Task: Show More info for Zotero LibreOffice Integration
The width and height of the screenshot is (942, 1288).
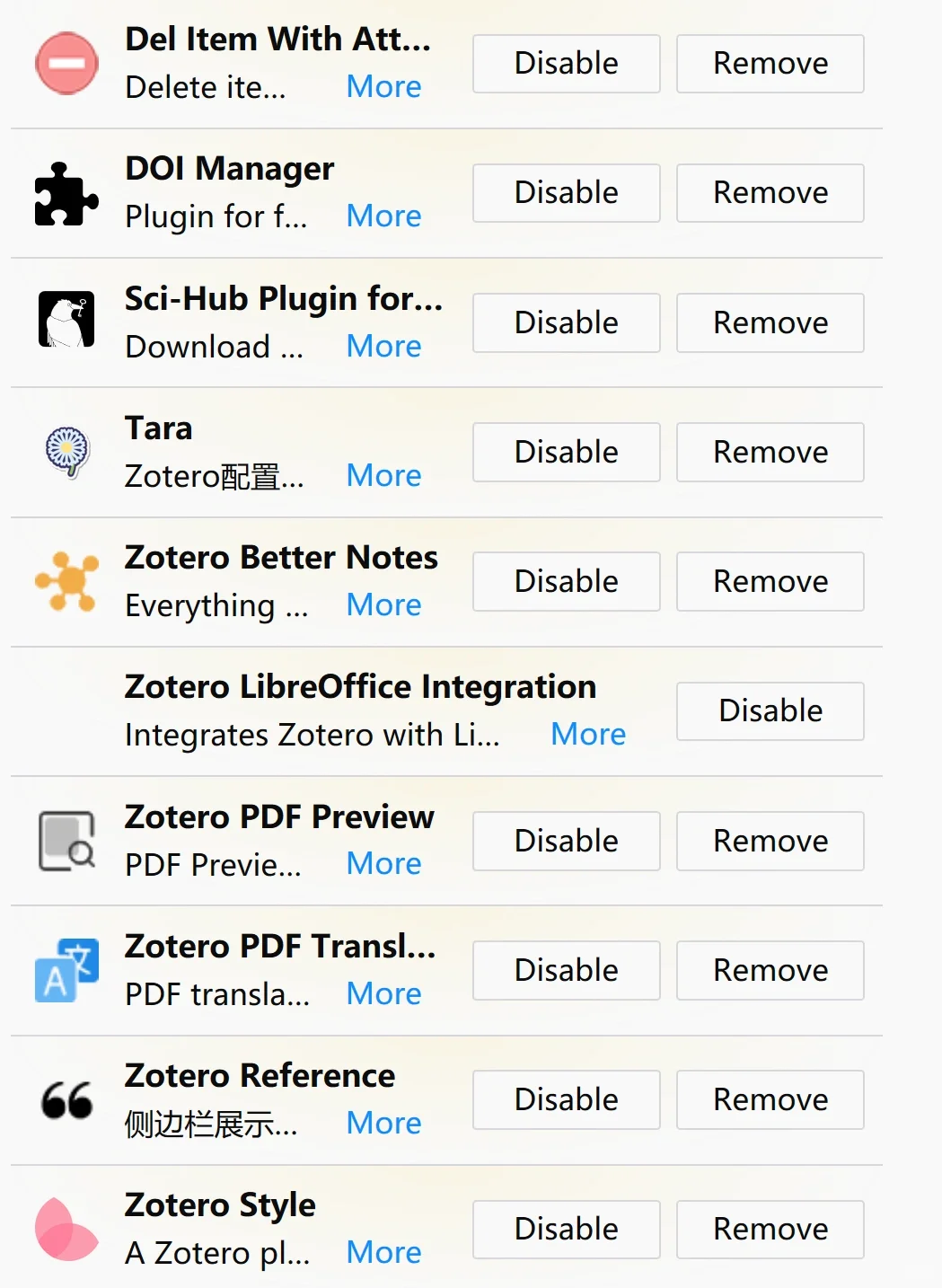Action: 588,735
